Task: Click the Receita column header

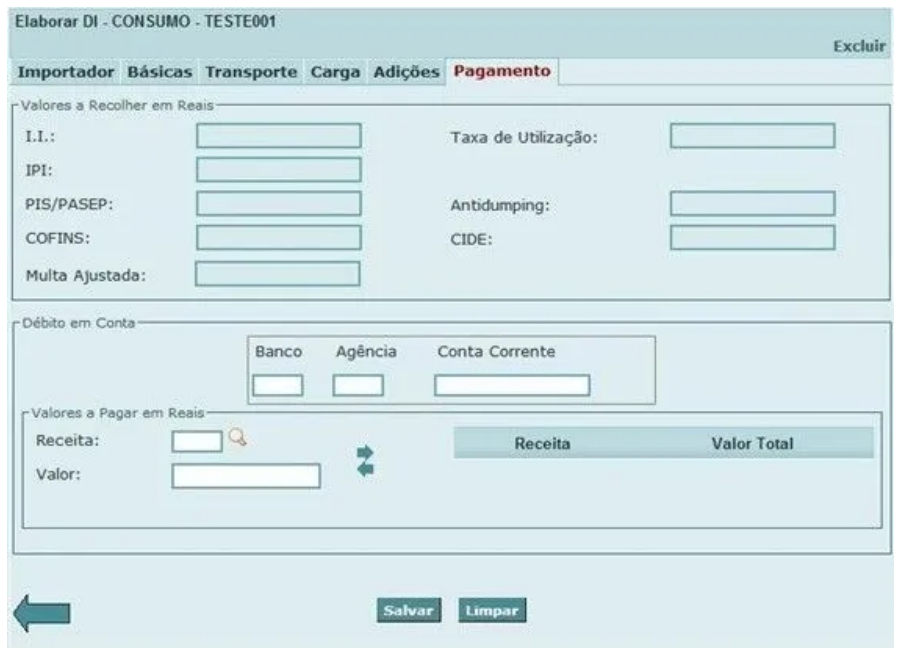Action: tap(542, 443)
